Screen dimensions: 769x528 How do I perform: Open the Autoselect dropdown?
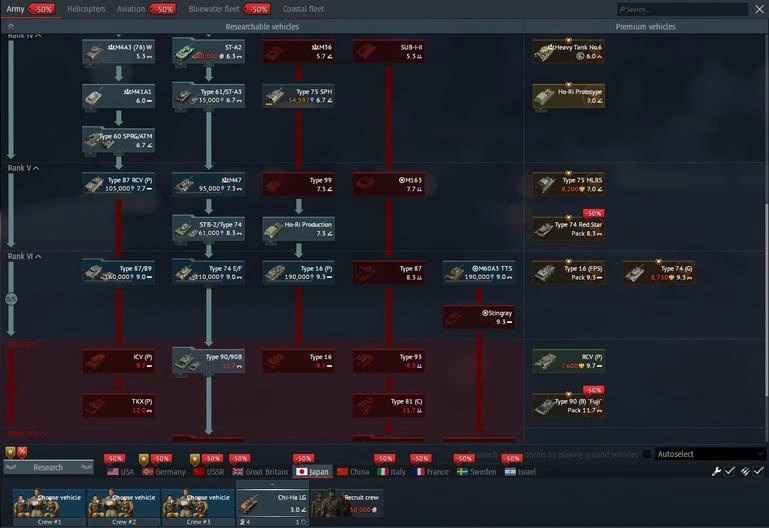710,454
